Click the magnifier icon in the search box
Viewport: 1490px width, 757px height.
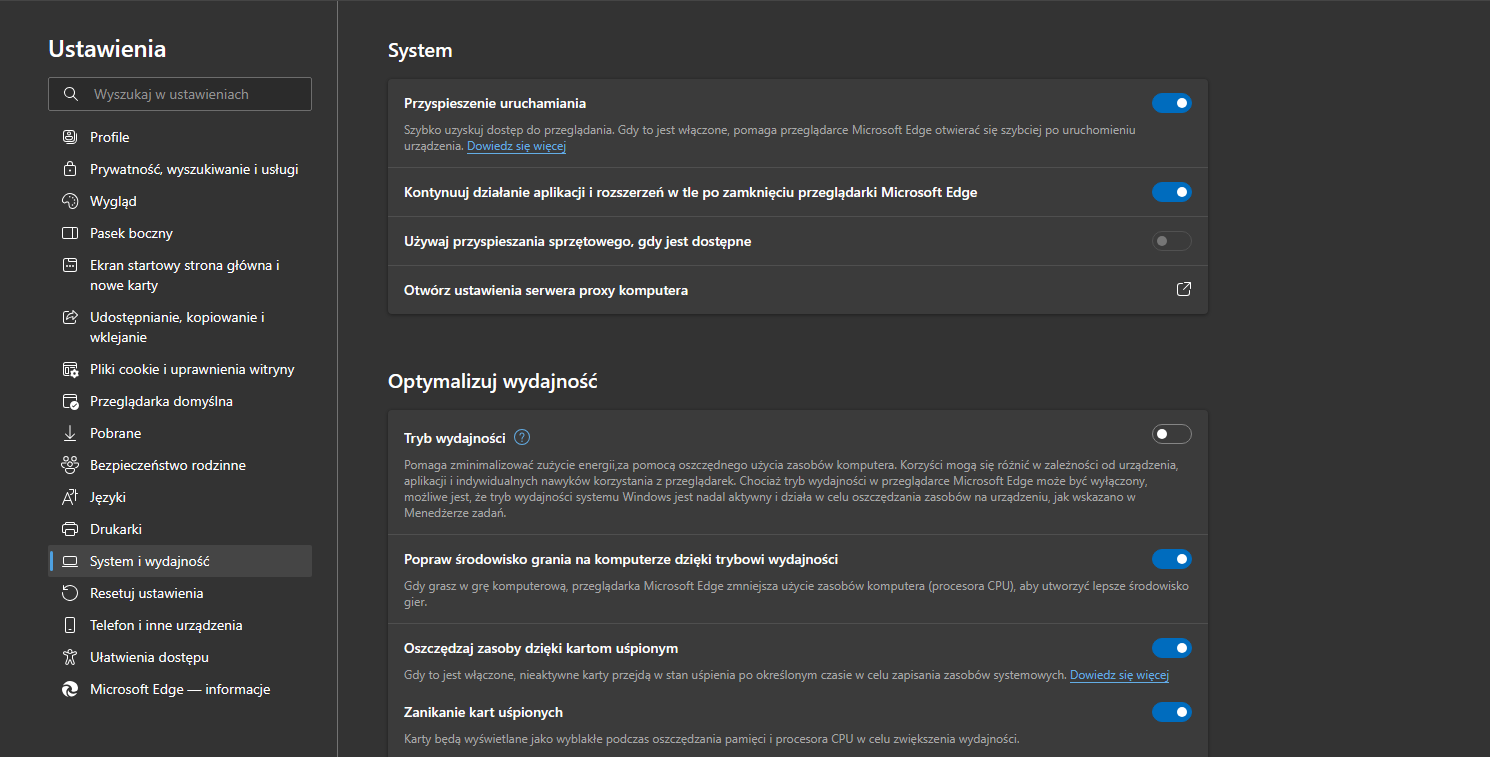[x=70, y=94]
